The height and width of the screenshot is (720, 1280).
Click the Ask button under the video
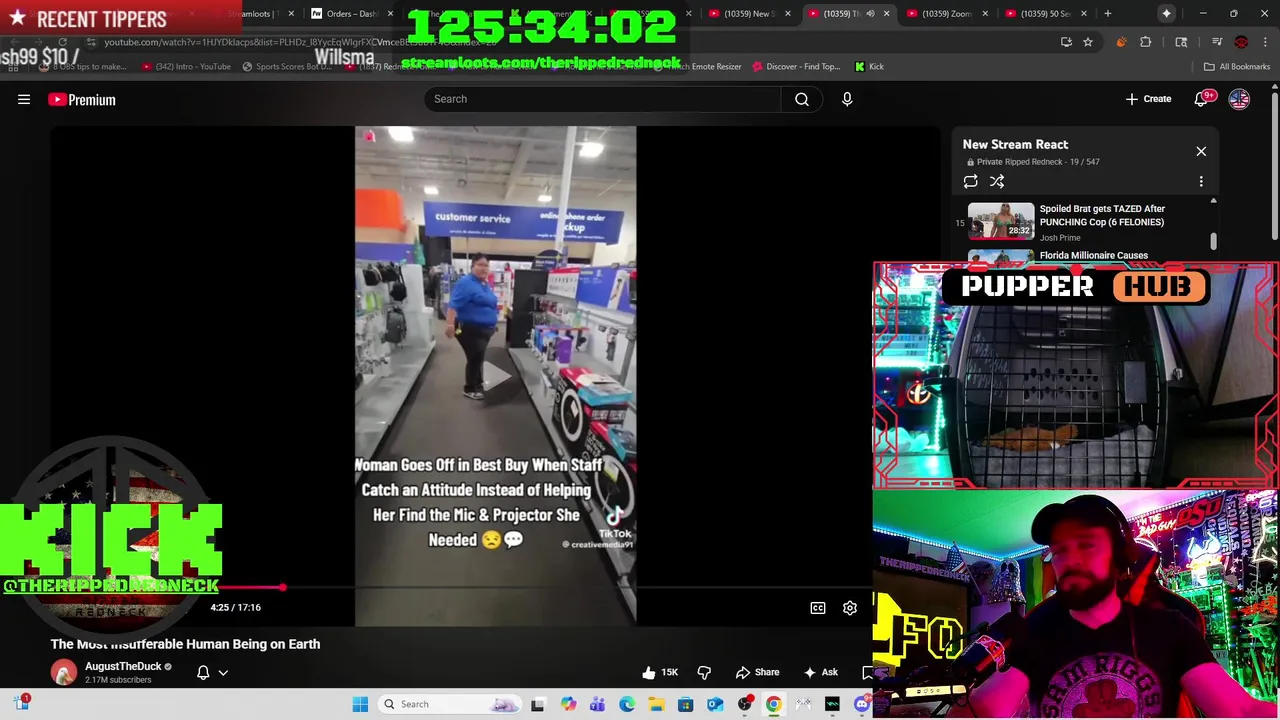820,672
